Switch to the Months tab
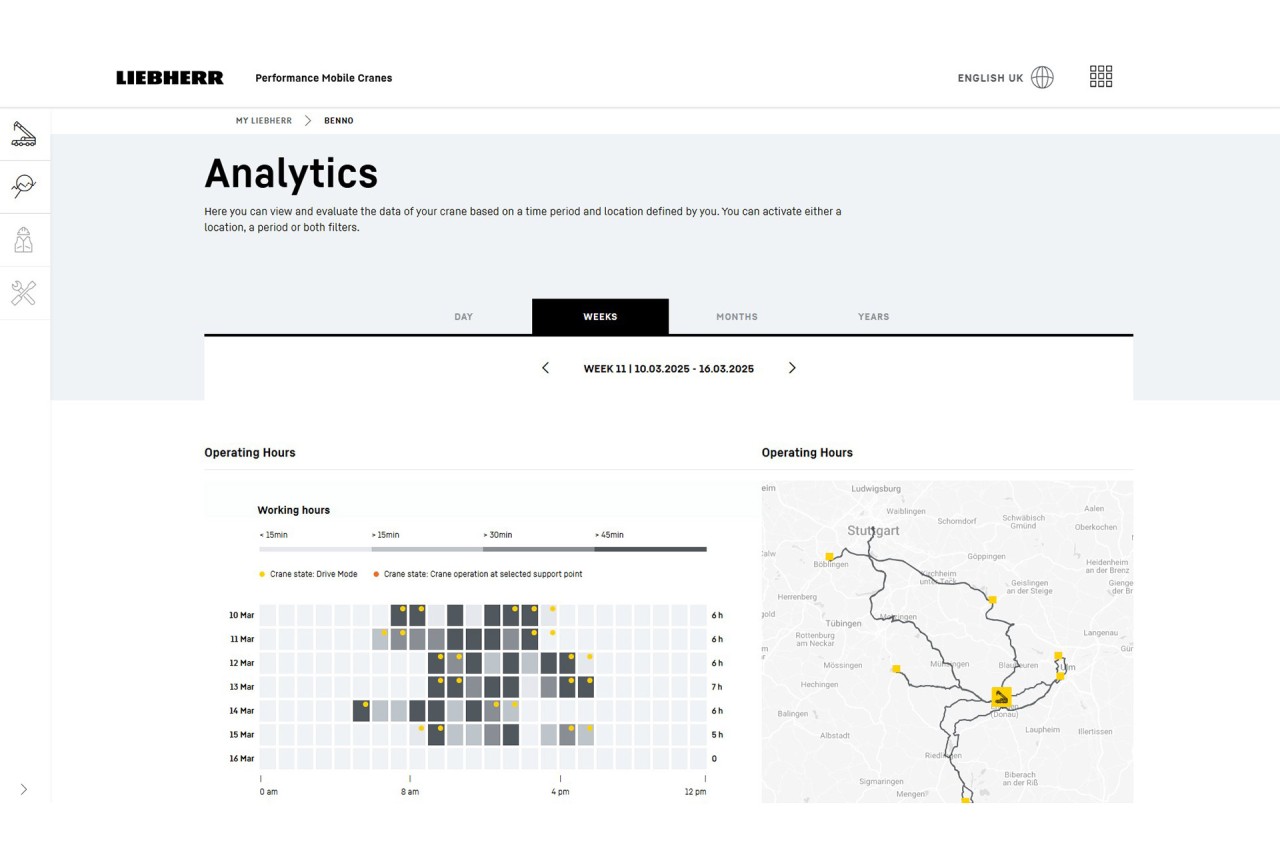Screen dimensions: 1280x853 click(736, 317)
